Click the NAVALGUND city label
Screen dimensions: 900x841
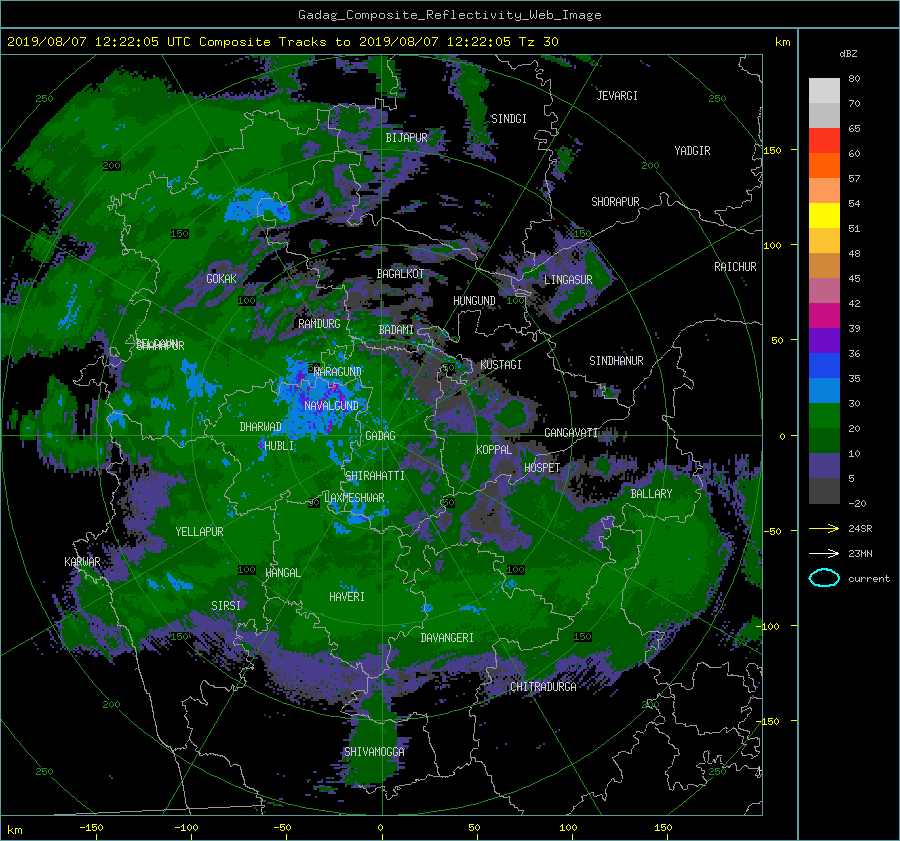pos(331,406)
